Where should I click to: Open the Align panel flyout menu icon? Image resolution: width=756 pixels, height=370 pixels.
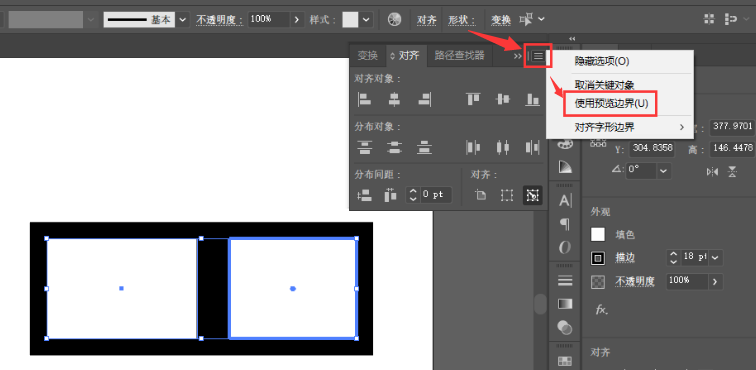click(538, 56)
